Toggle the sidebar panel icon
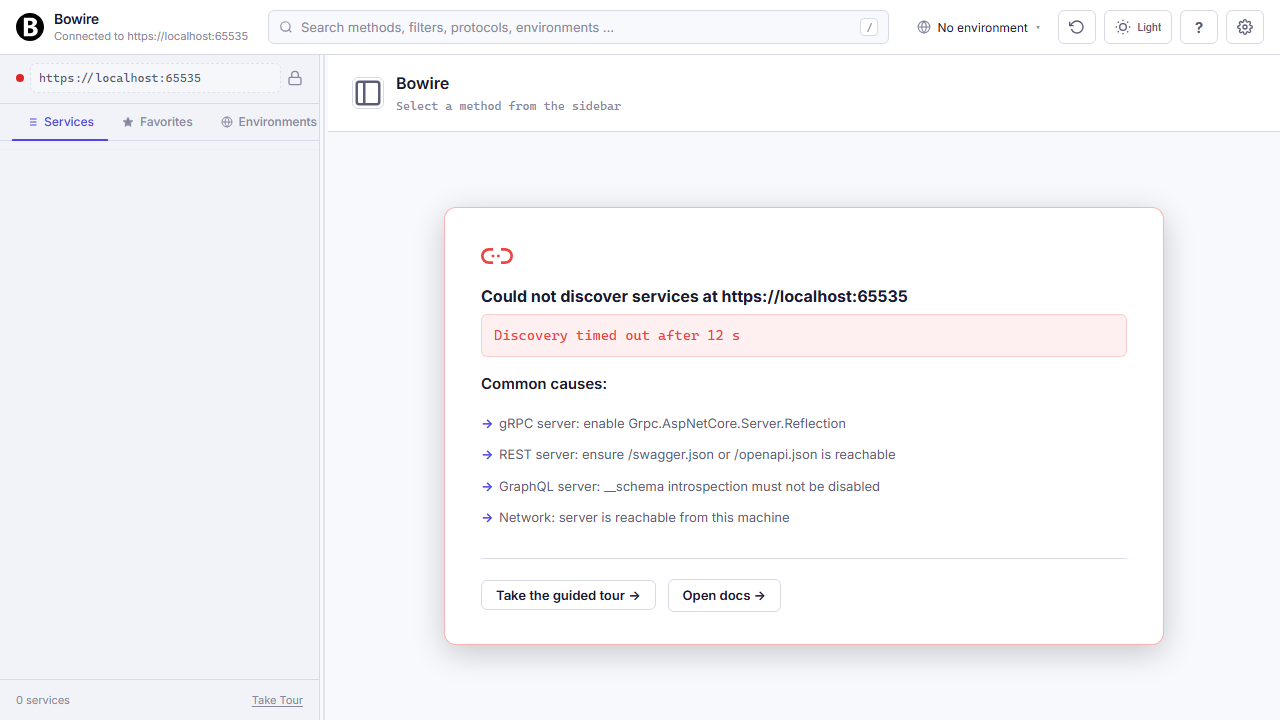The height and width of the screenshot is (720, 1280). (x=368, y=93)
